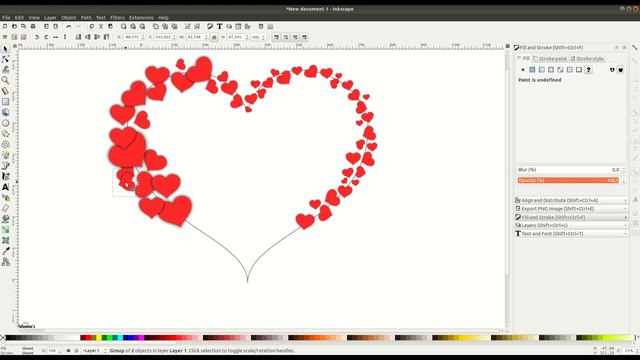This screenshot has width=640, height=360.
Task: Choose Pattern fill type
Action: tap(569, 70)
